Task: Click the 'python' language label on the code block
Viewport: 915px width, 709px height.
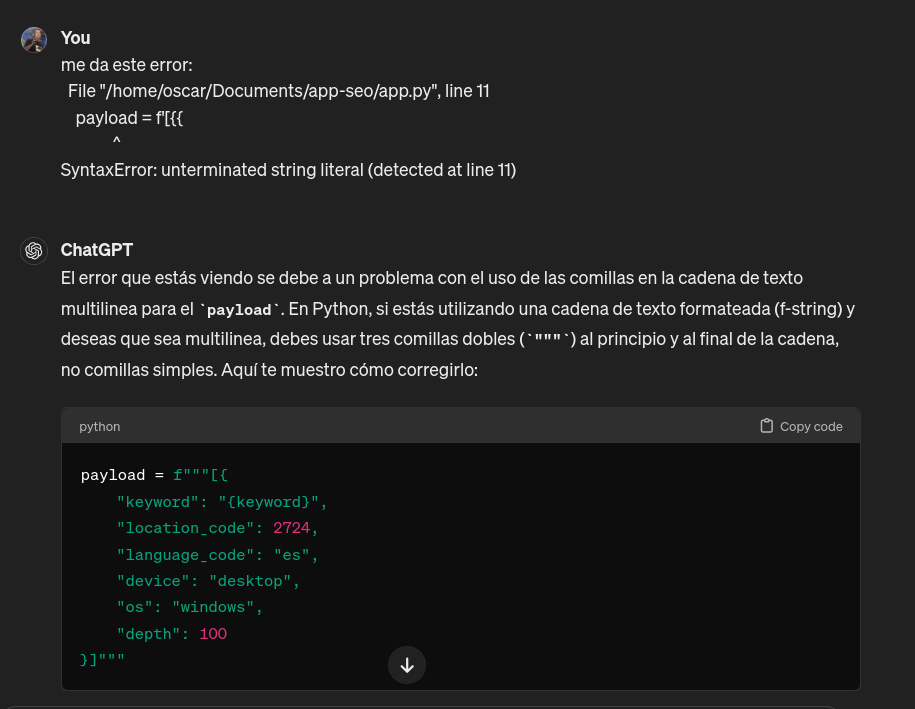Action: point(99,426)
